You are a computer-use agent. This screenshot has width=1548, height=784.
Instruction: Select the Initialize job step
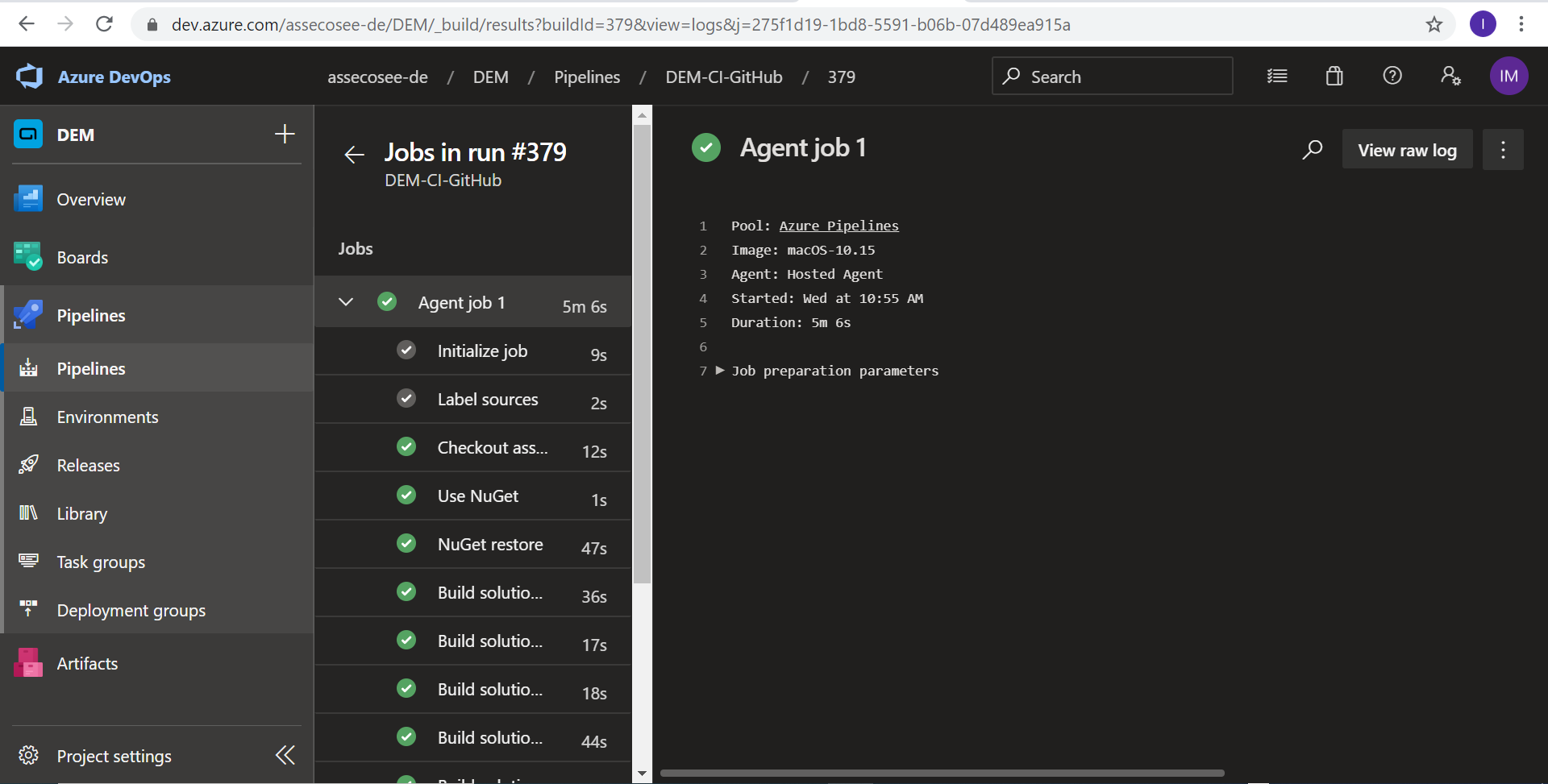(x=472, y=351)
